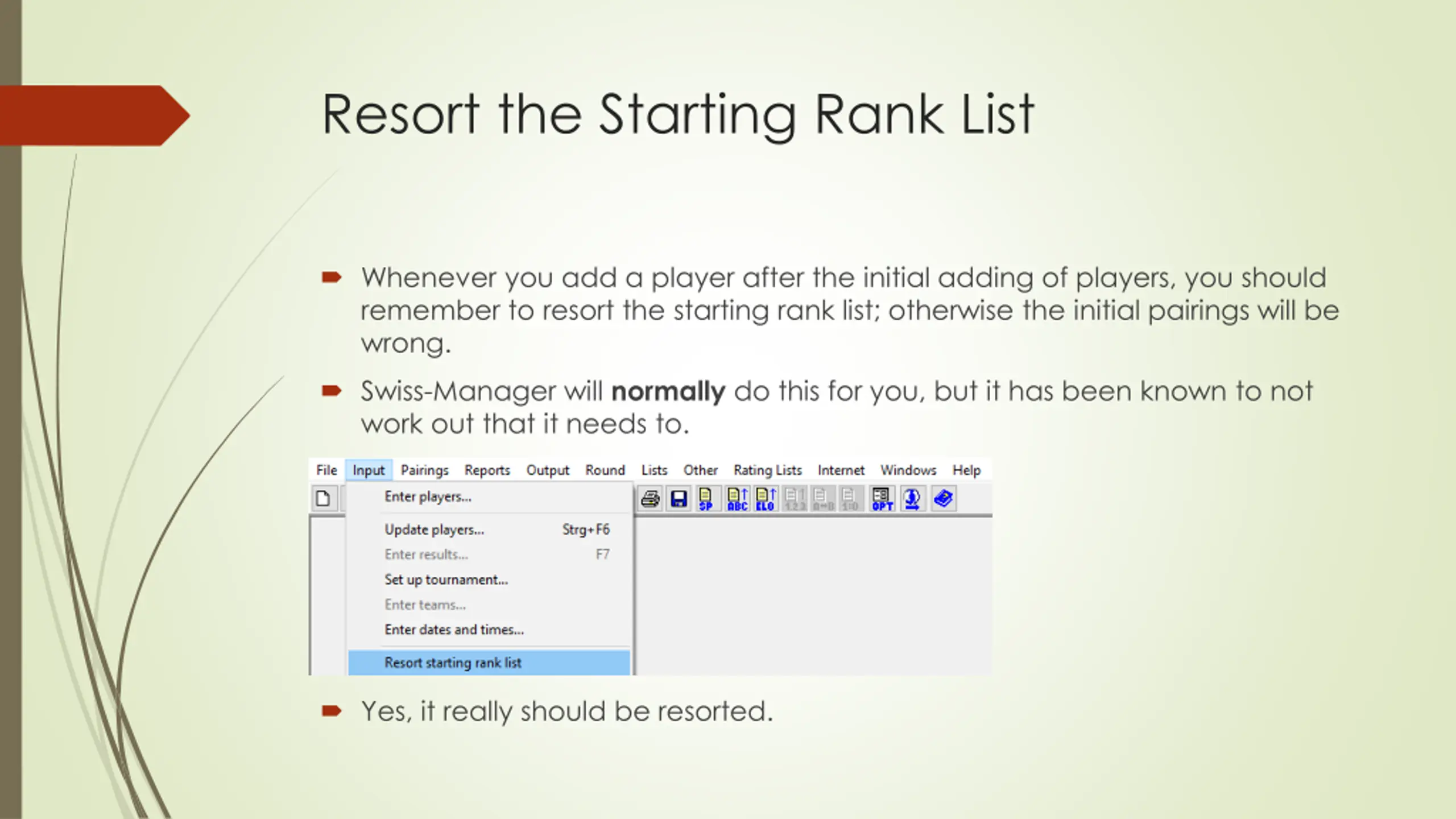Click the blue globe upload icon

[912, 499]
